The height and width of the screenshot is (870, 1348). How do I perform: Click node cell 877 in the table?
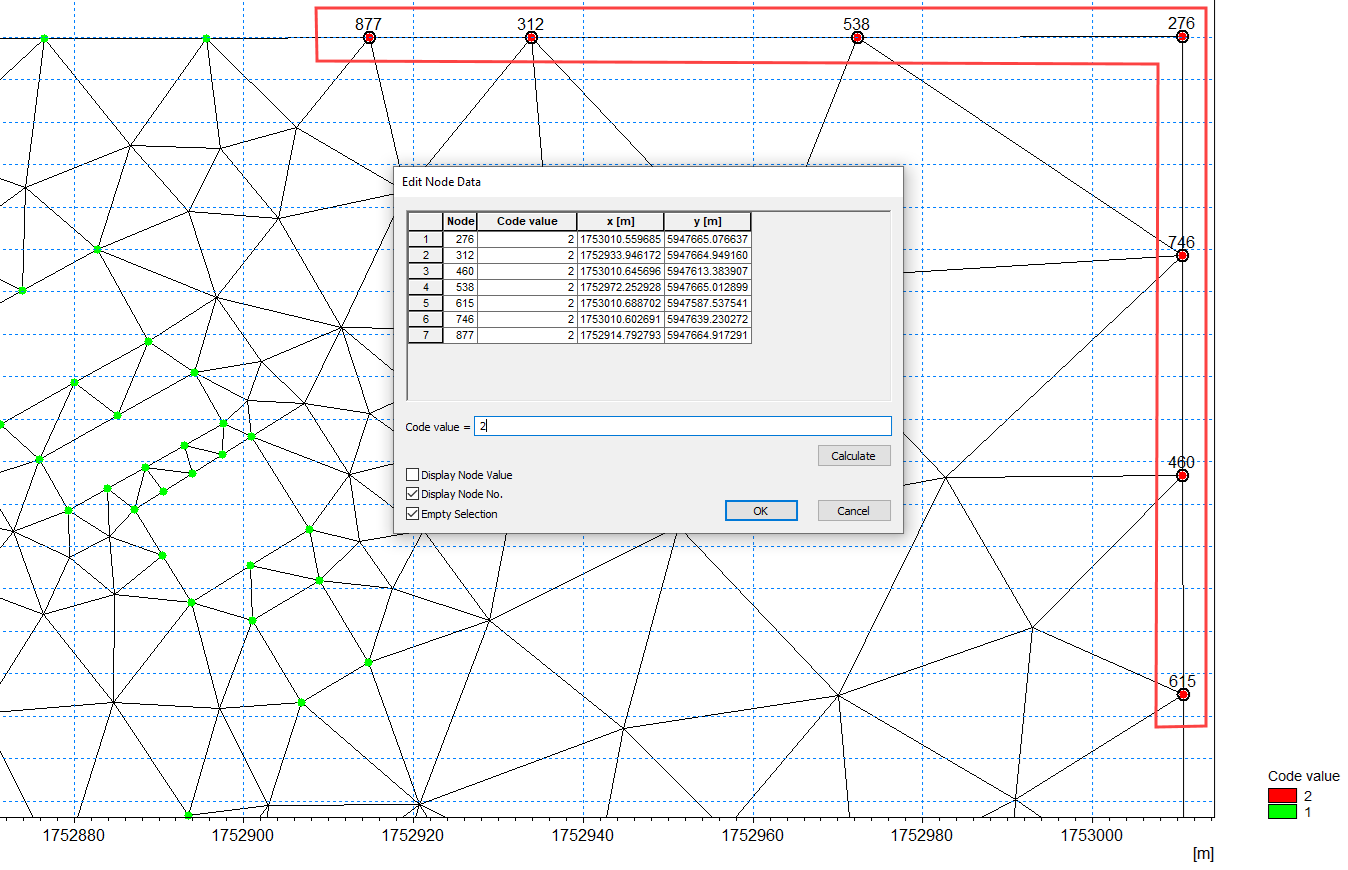point(460,336)
